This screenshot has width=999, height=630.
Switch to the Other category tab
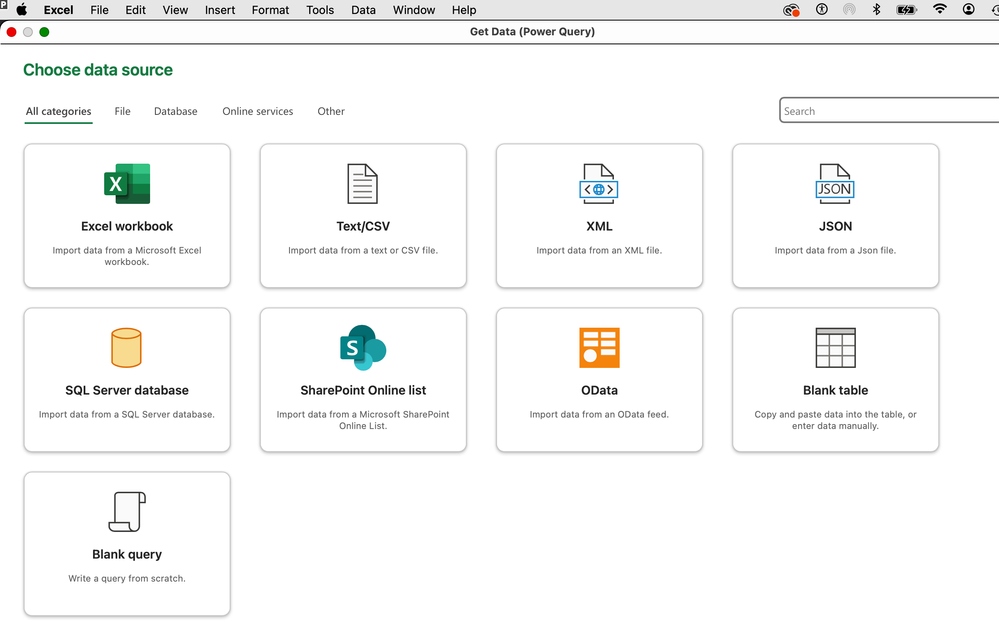point(331,111)
